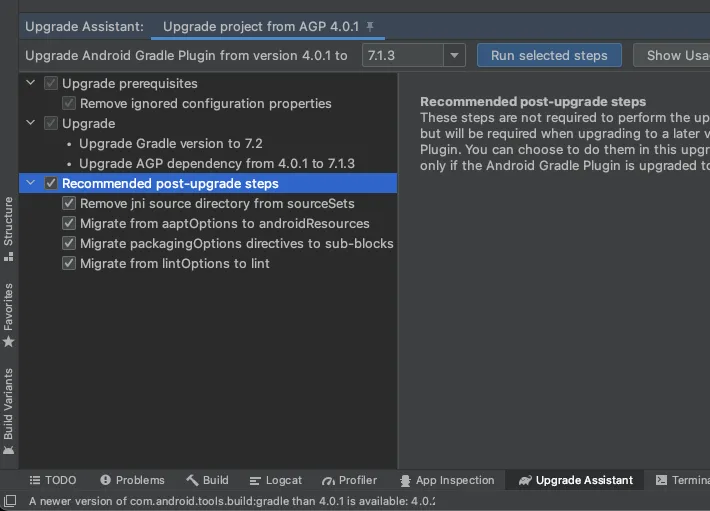Collapse the Upgrade prerequisites tree node

(x=31, y=83)
